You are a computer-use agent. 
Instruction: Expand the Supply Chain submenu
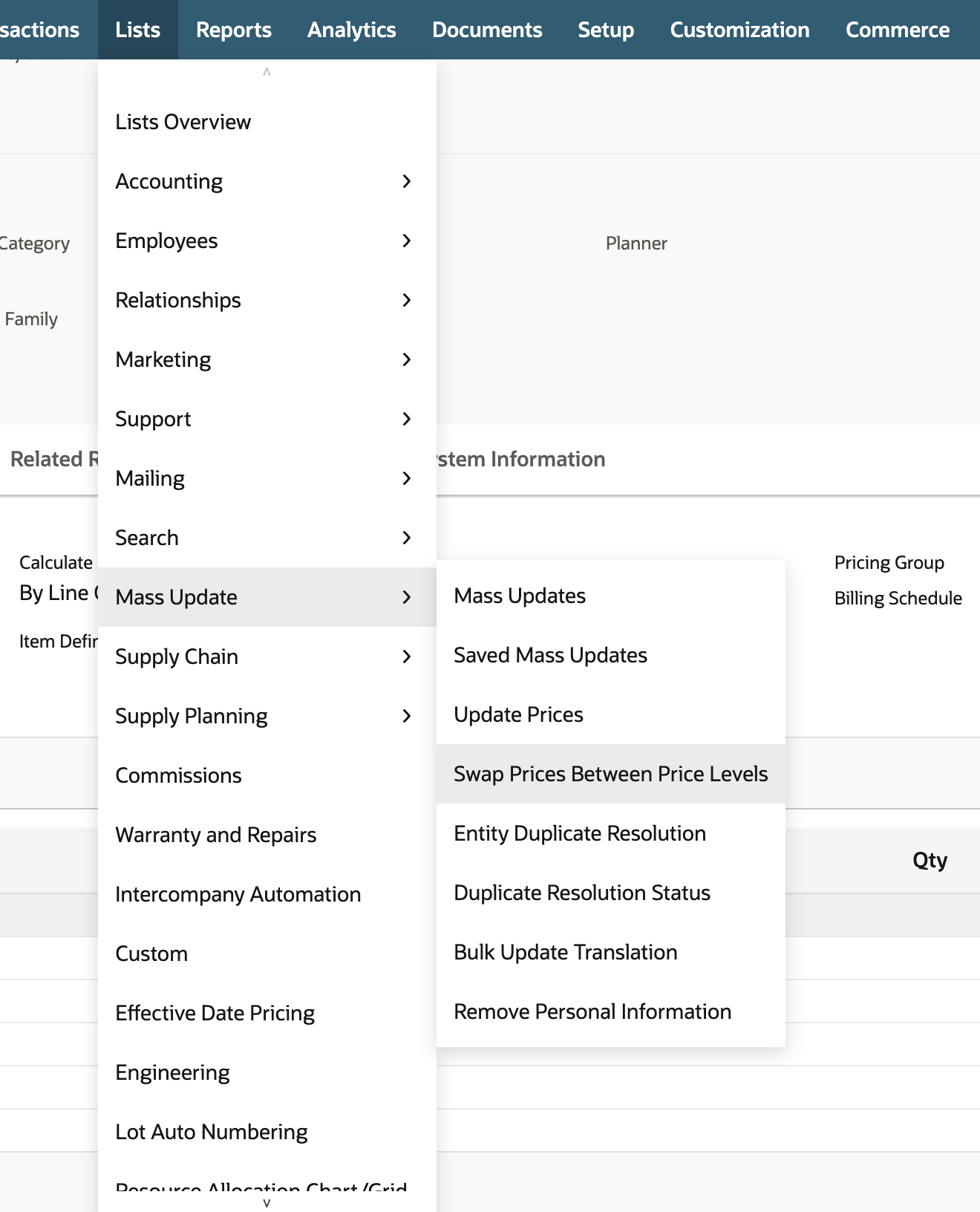(x=267, y=656)
